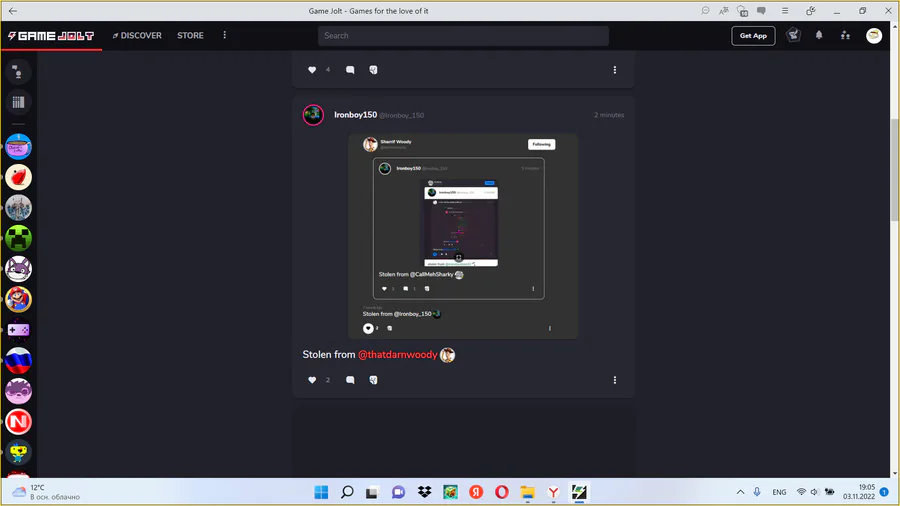The width and height of the screenshot is (900, 506).
Task: Open the user avatar account menu
Action: click(x=874, y=36)
